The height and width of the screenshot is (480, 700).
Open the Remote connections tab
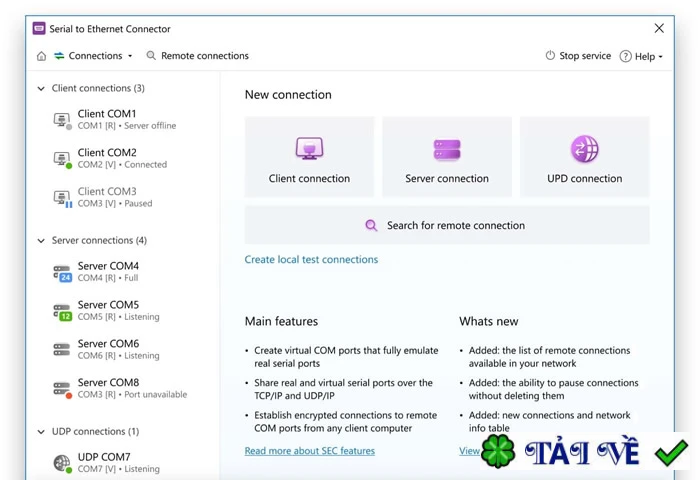pos(204,56)
